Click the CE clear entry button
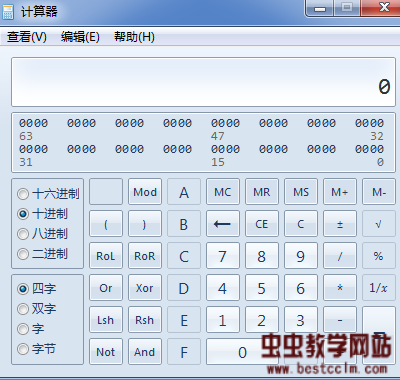 pos(262,224)
